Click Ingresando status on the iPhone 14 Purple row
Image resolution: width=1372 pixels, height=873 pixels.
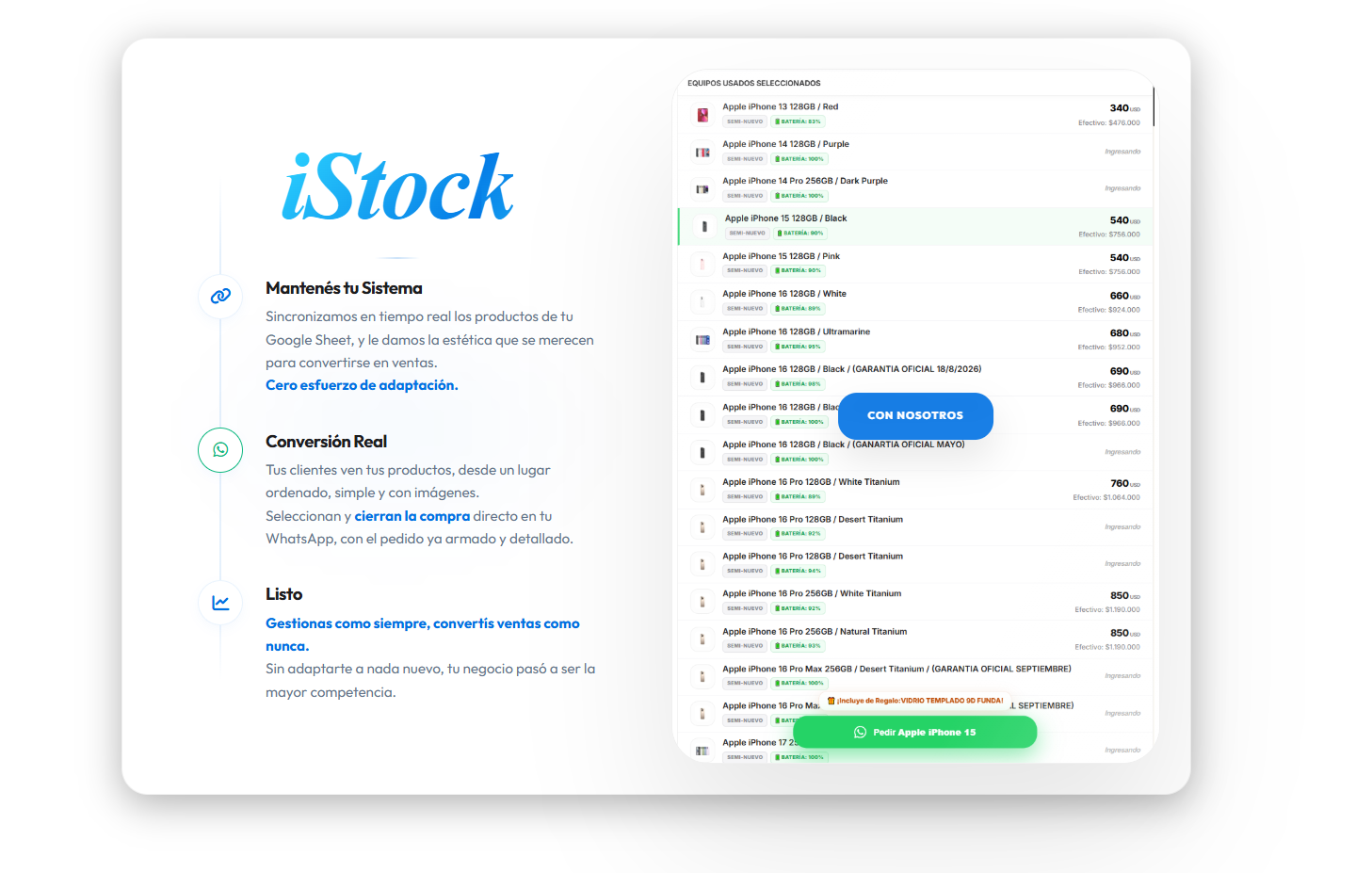[1122, 152]
